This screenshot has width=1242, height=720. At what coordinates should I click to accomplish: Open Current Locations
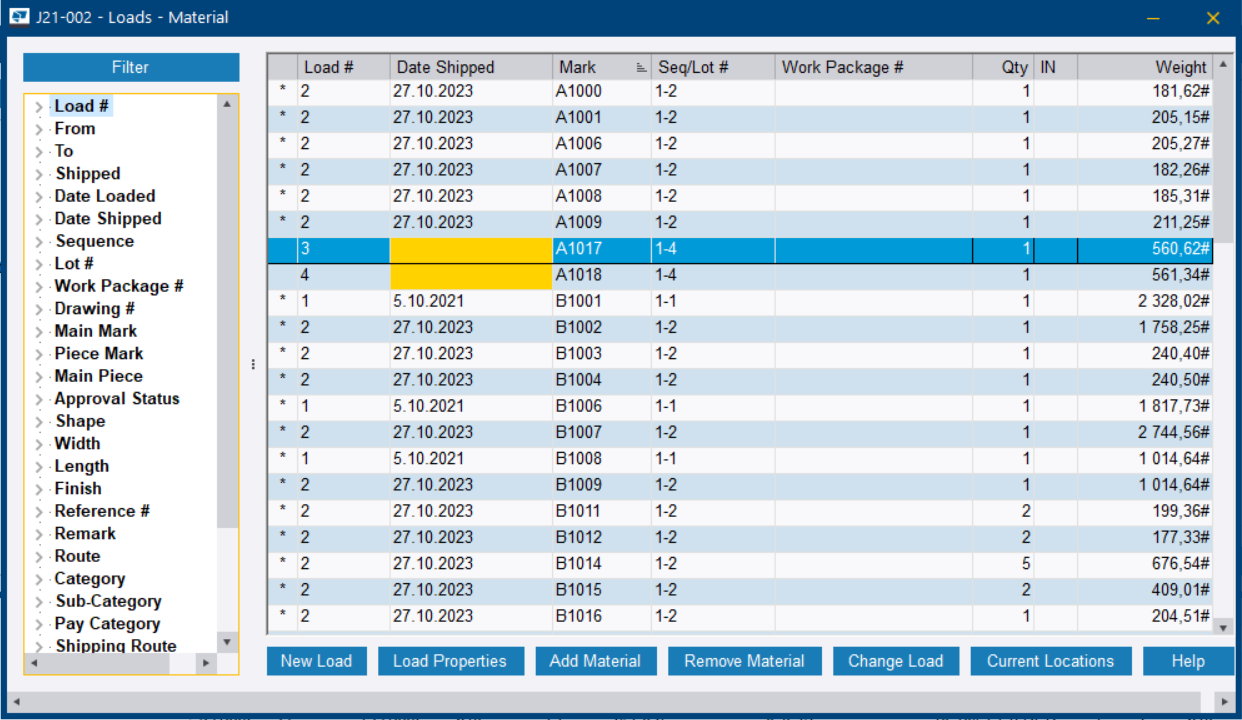tap(1051, 660)
